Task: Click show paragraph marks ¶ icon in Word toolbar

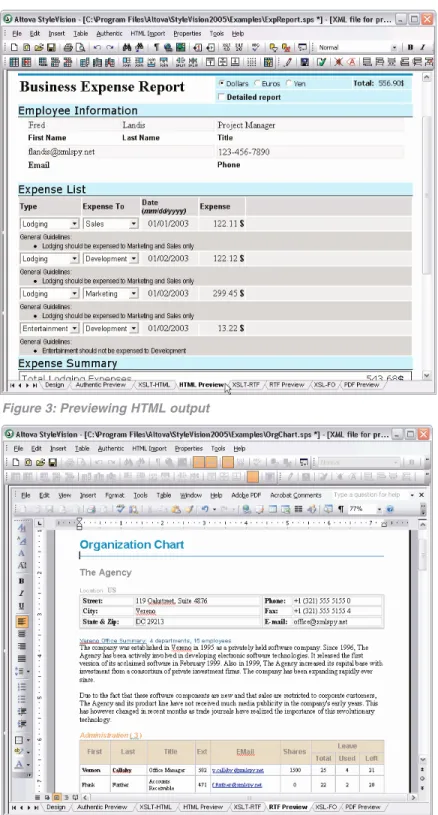Action: tap(341, 509)
